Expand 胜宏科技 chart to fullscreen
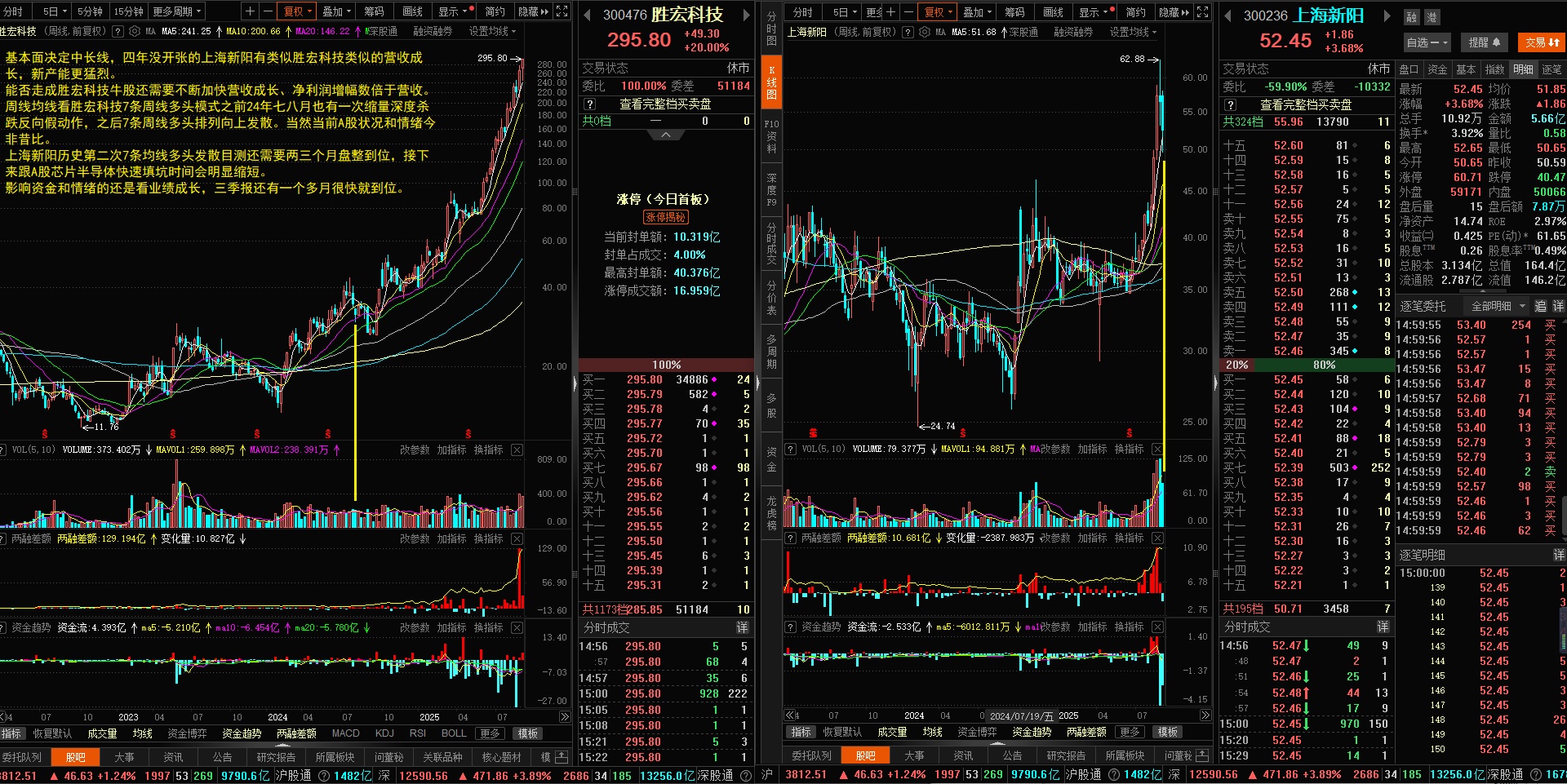The width and height of the screenshot is (1567, 784). point(562,11)
